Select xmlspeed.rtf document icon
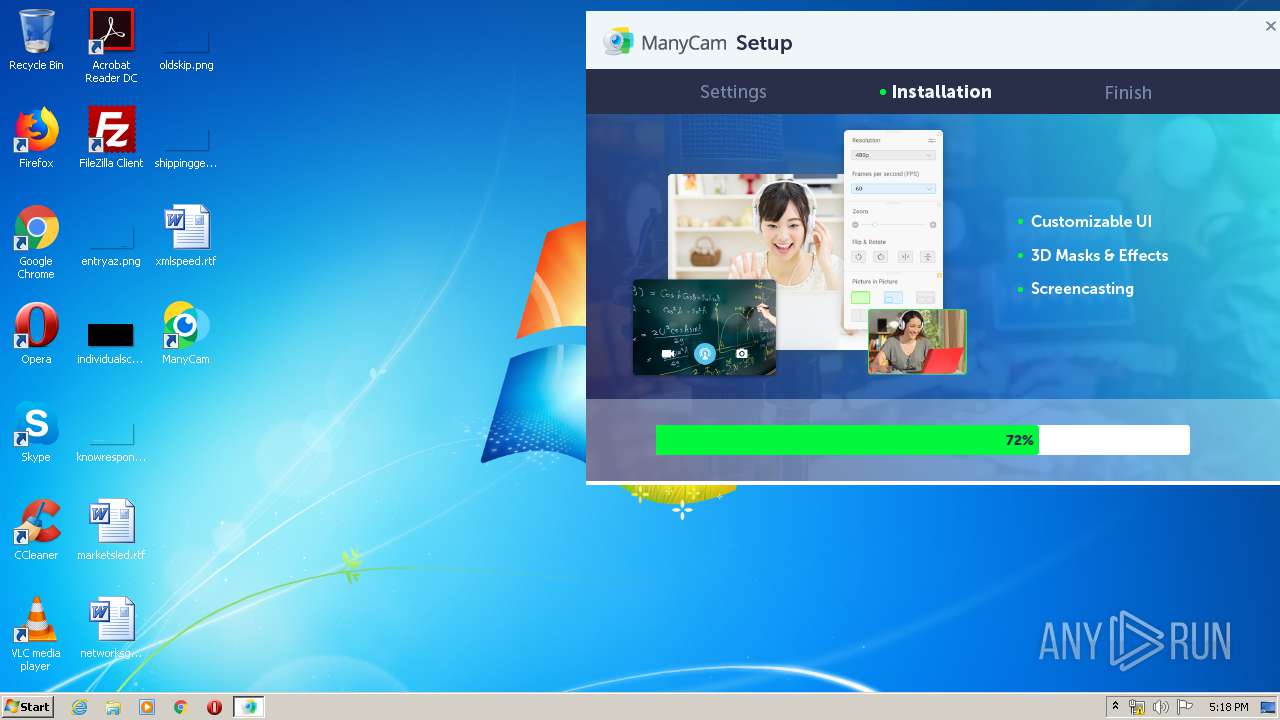Viewport: 1280px width, 720px height. (186, 236)
